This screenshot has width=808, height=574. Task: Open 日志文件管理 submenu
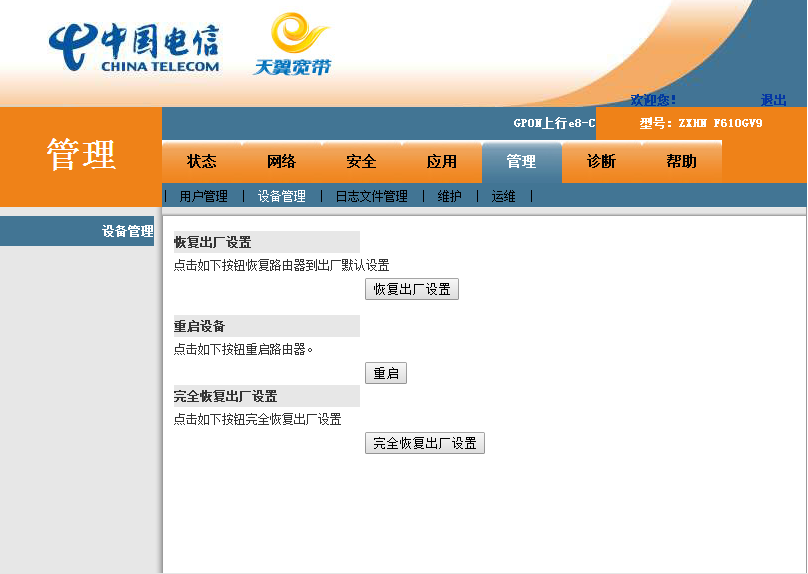[x=371, y=196]
